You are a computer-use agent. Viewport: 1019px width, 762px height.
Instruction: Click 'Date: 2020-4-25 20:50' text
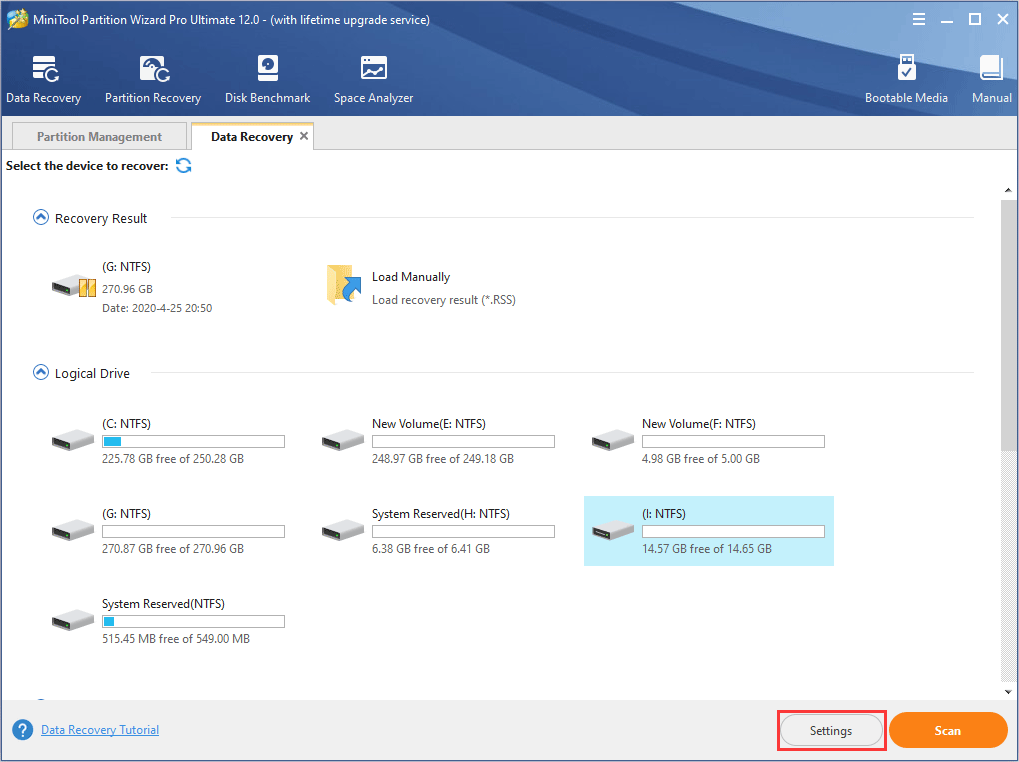coord(157,308)
